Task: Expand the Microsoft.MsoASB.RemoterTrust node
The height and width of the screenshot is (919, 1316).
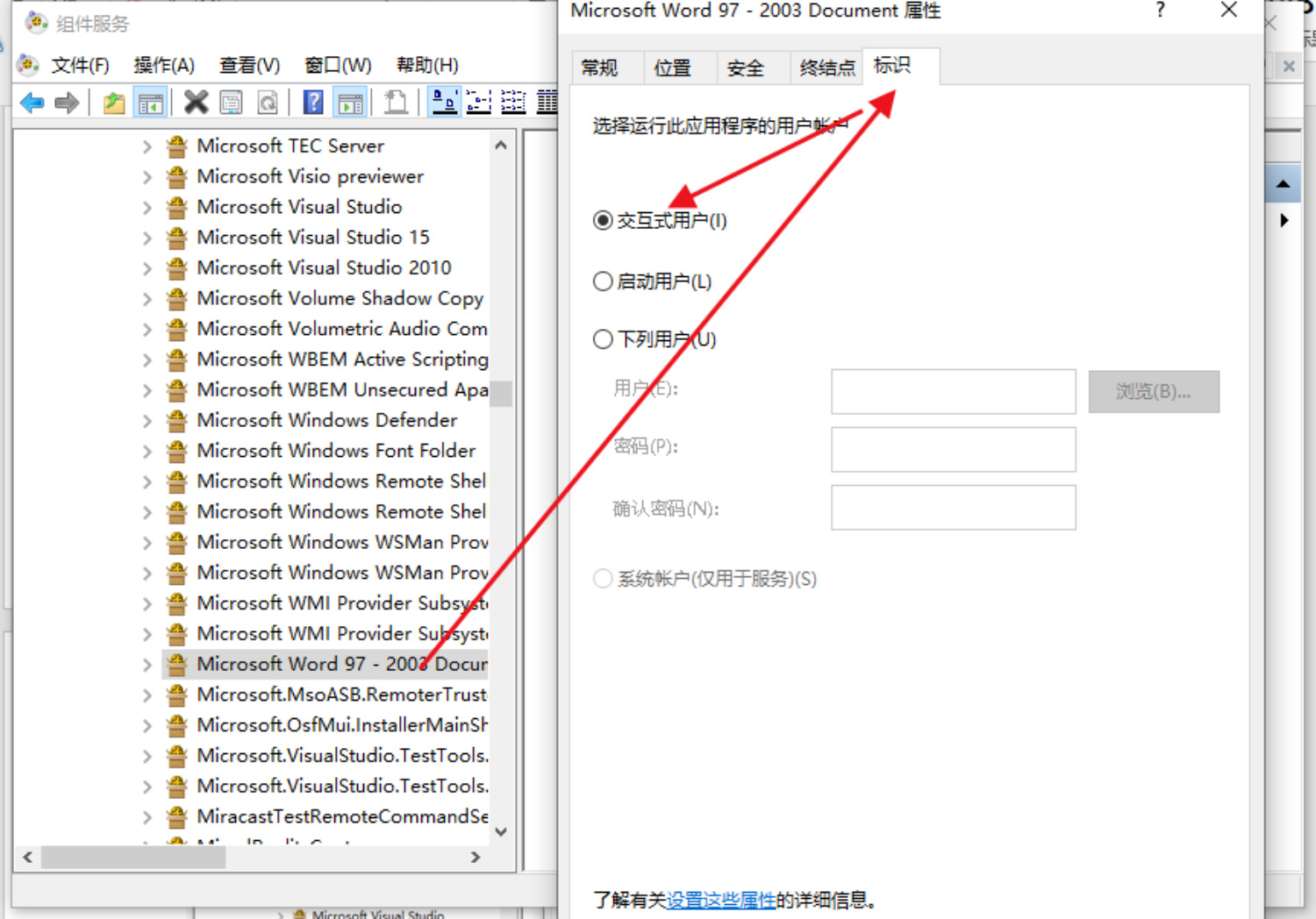Action: point(147,695)
